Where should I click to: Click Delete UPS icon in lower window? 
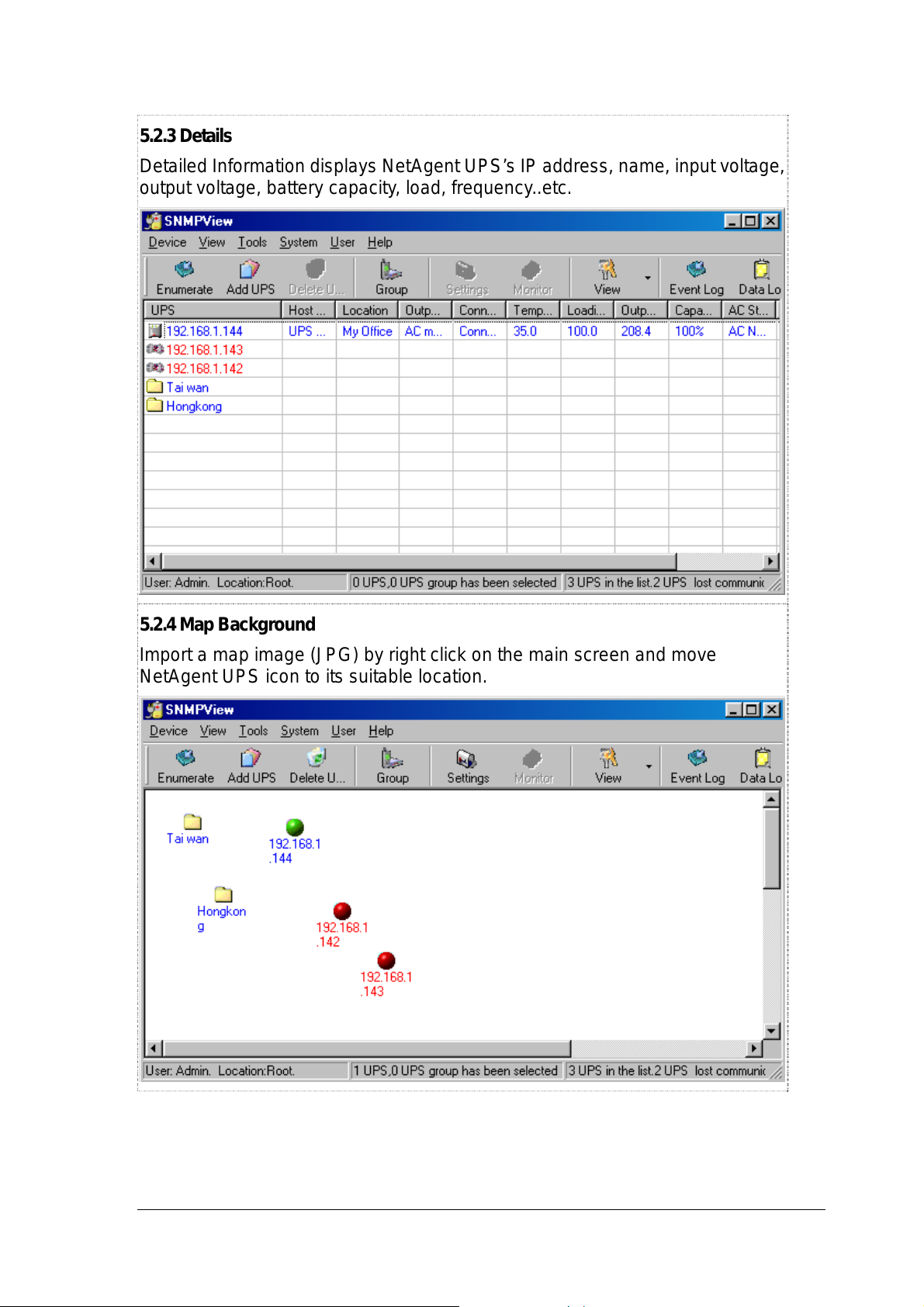(x=316, y=758)
